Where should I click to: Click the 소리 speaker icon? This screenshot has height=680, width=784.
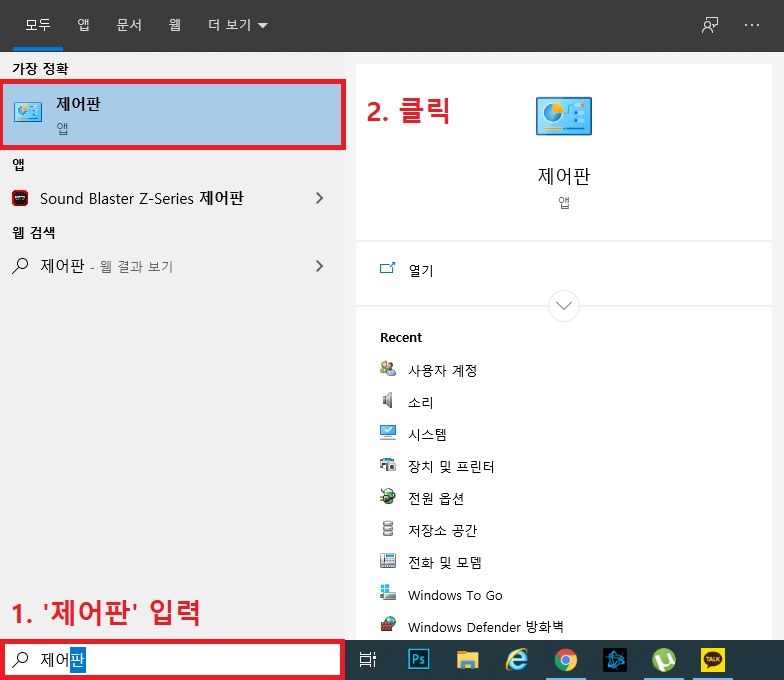pos(388,400)
